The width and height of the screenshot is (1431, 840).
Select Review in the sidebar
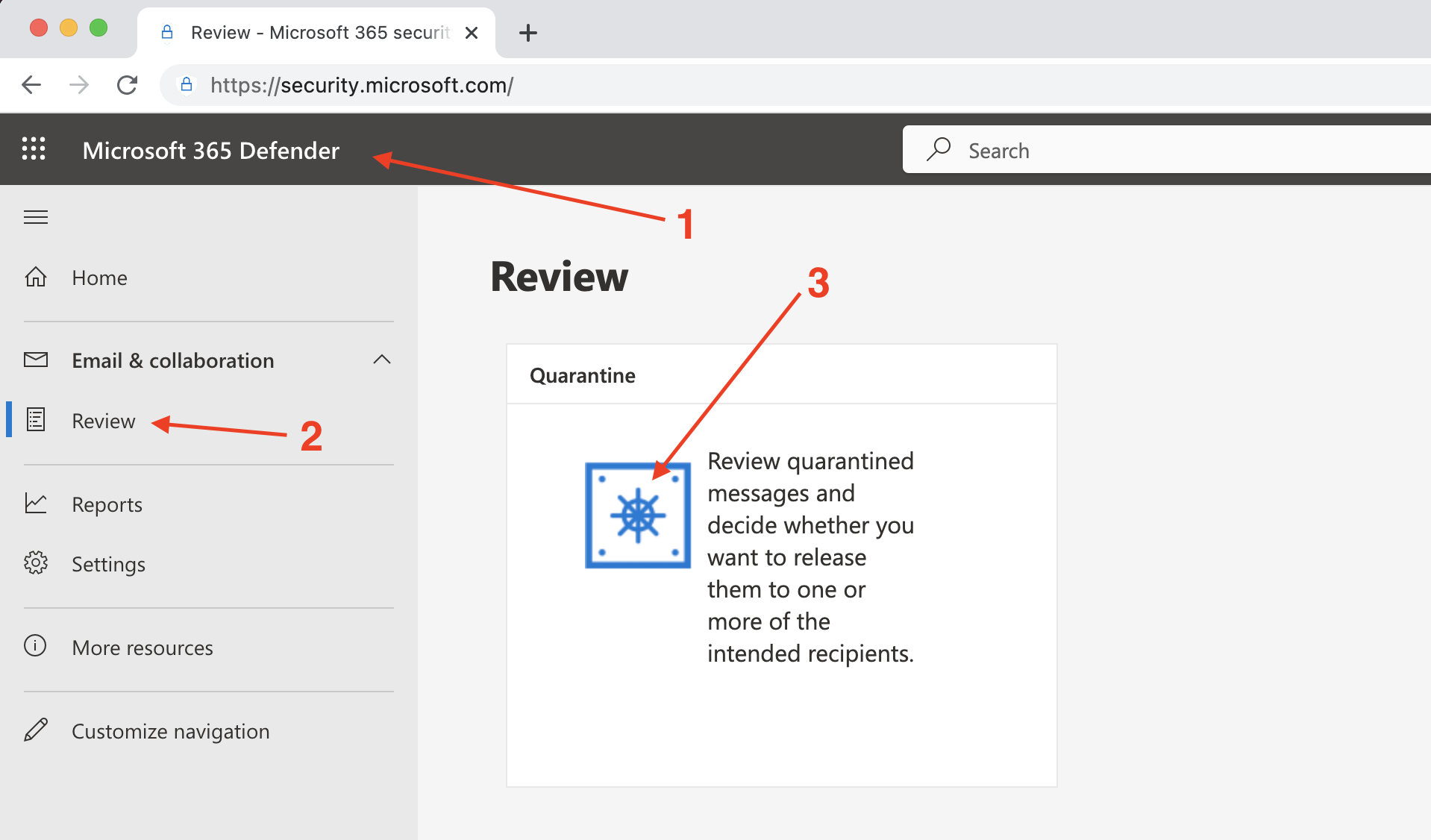104,421
